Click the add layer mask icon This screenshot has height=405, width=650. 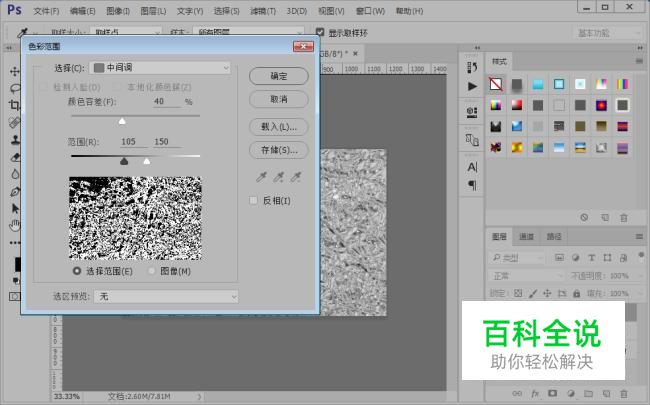click(x=553, y=393)
